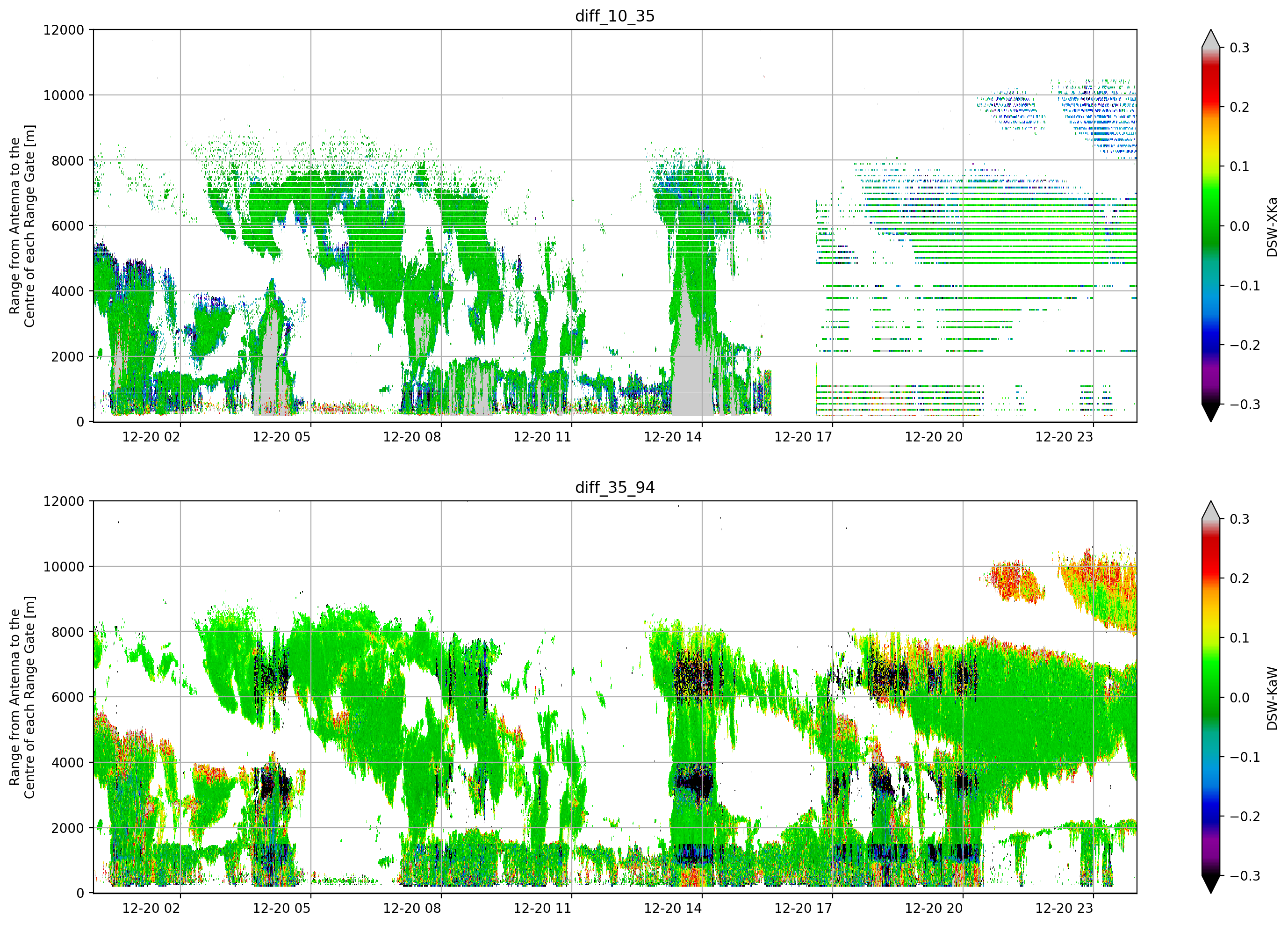Image resolution: width=1288 pixels, height=925 pixels.
Task: Click "12-20 11" tick under the diff_35_94 plot
Action: (x=542, y=909)
